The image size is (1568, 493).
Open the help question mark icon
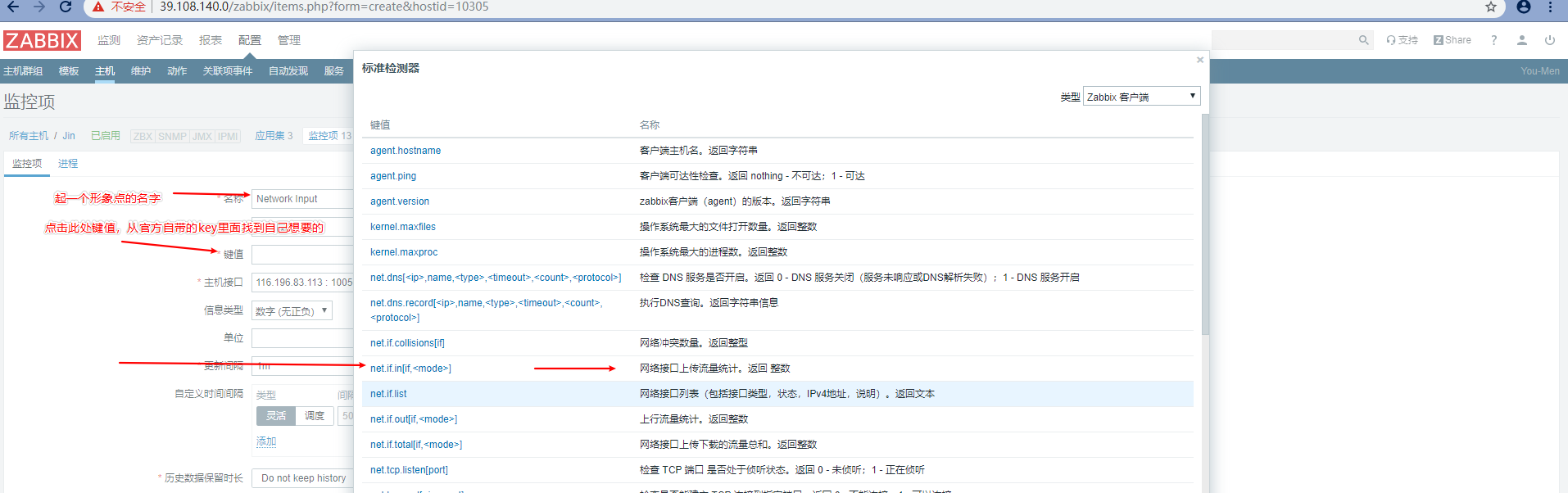point(1493,40)
